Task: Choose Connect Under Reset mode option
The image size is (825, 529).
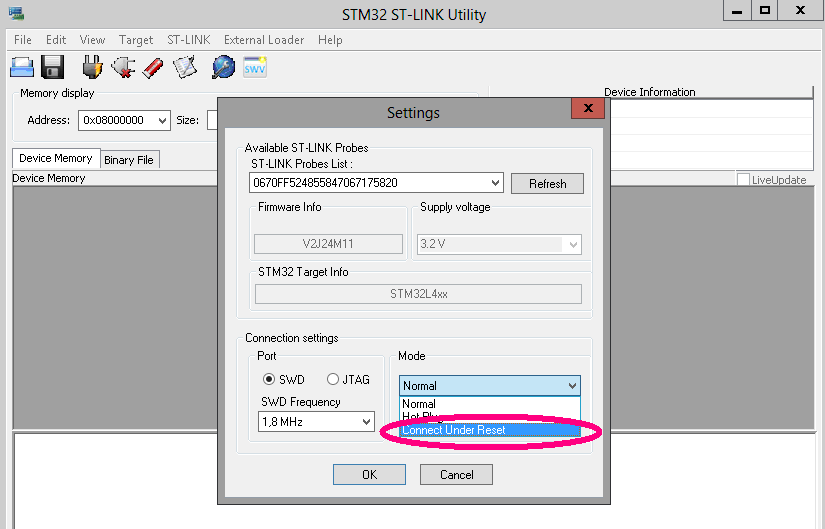Action: [489, 430]
